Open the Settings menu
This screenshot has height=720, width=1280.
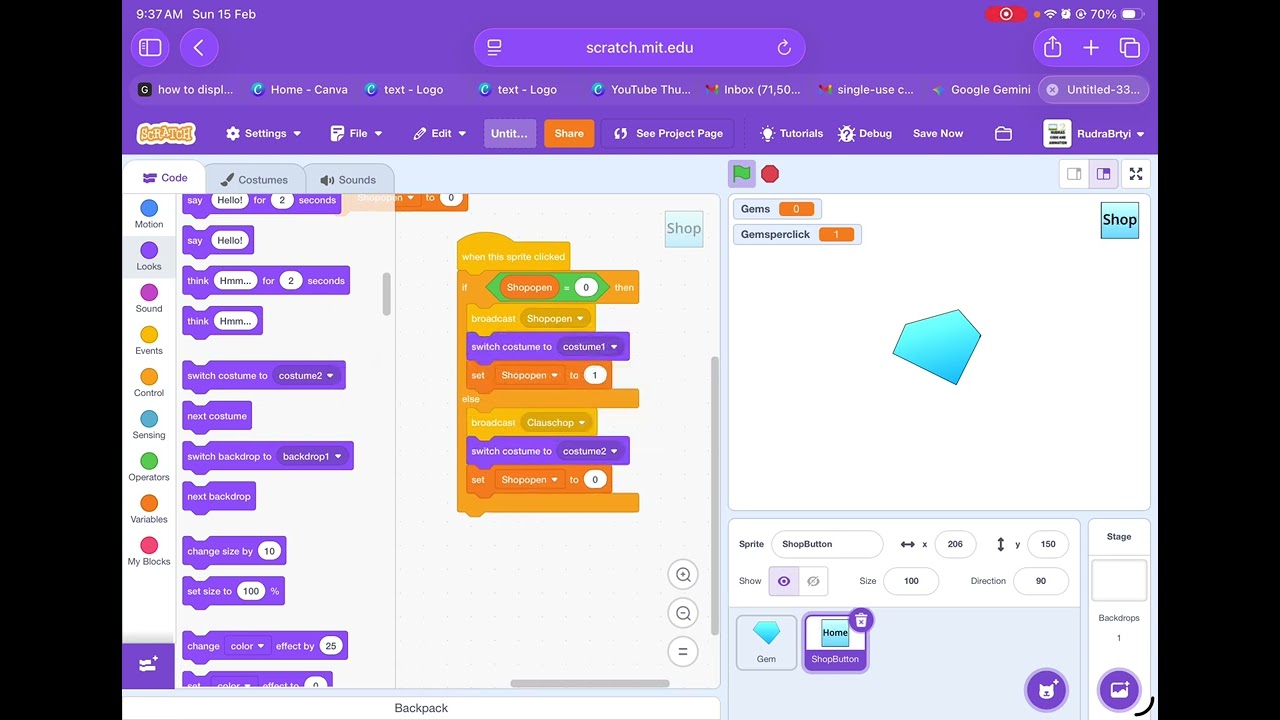pyautogui.click(x=264, y=133)
